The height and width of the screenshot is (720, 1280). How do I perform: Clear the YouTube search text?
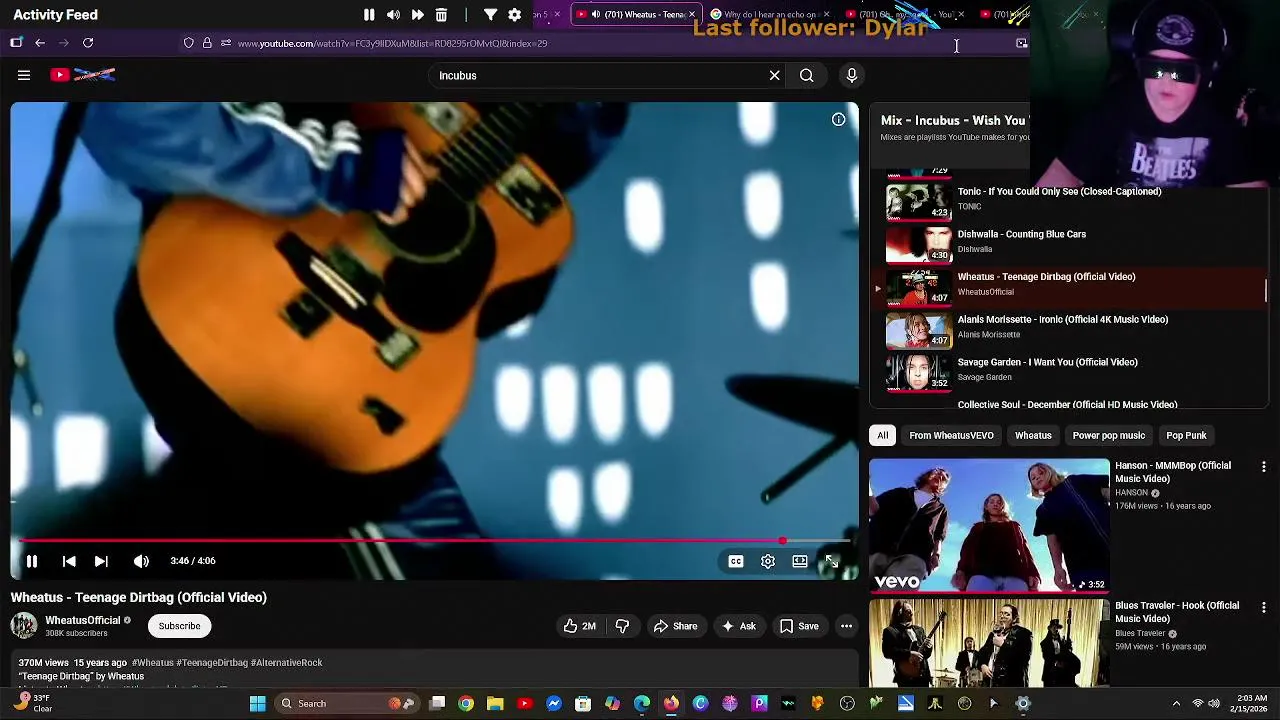pyautogui.click(x=774, y=75)
